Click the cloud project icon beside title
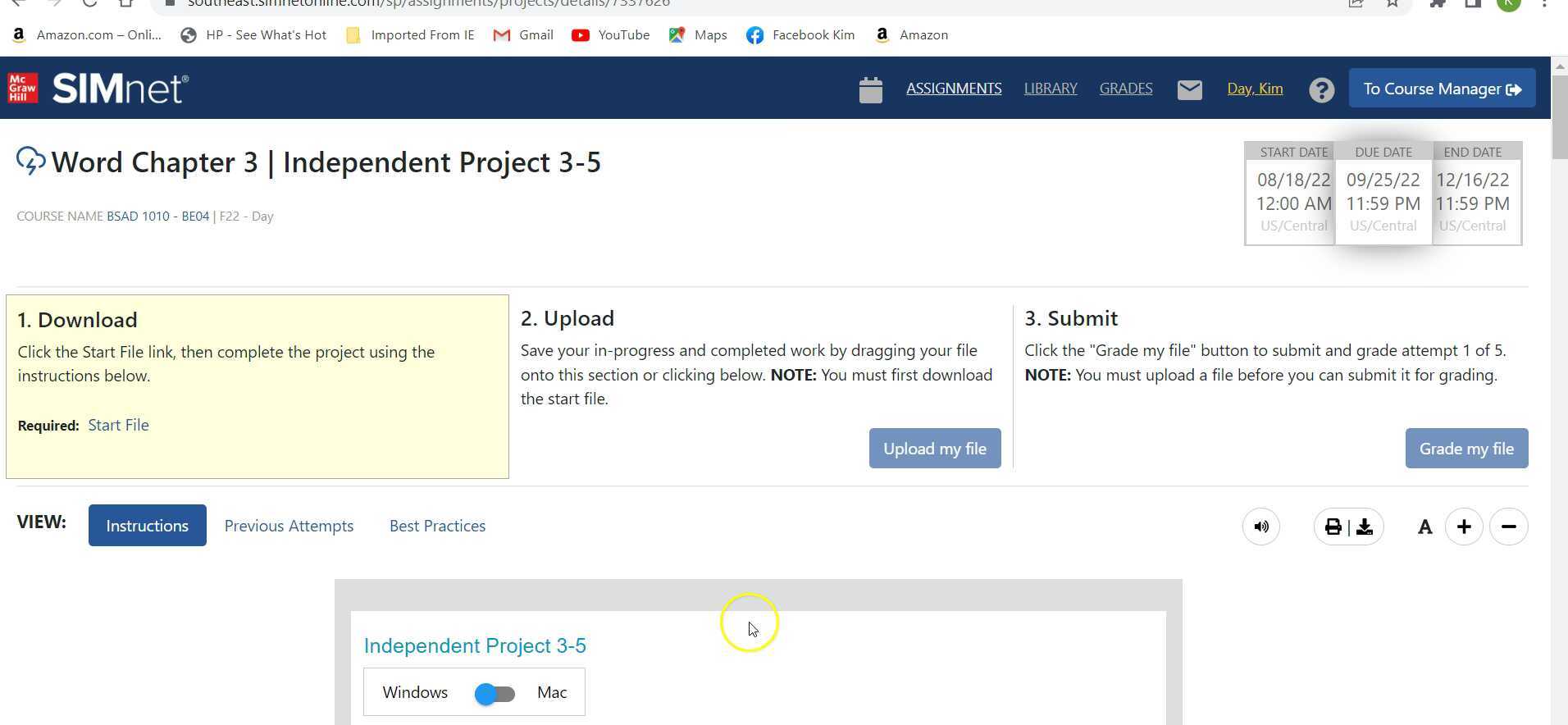 click(31, 161)
